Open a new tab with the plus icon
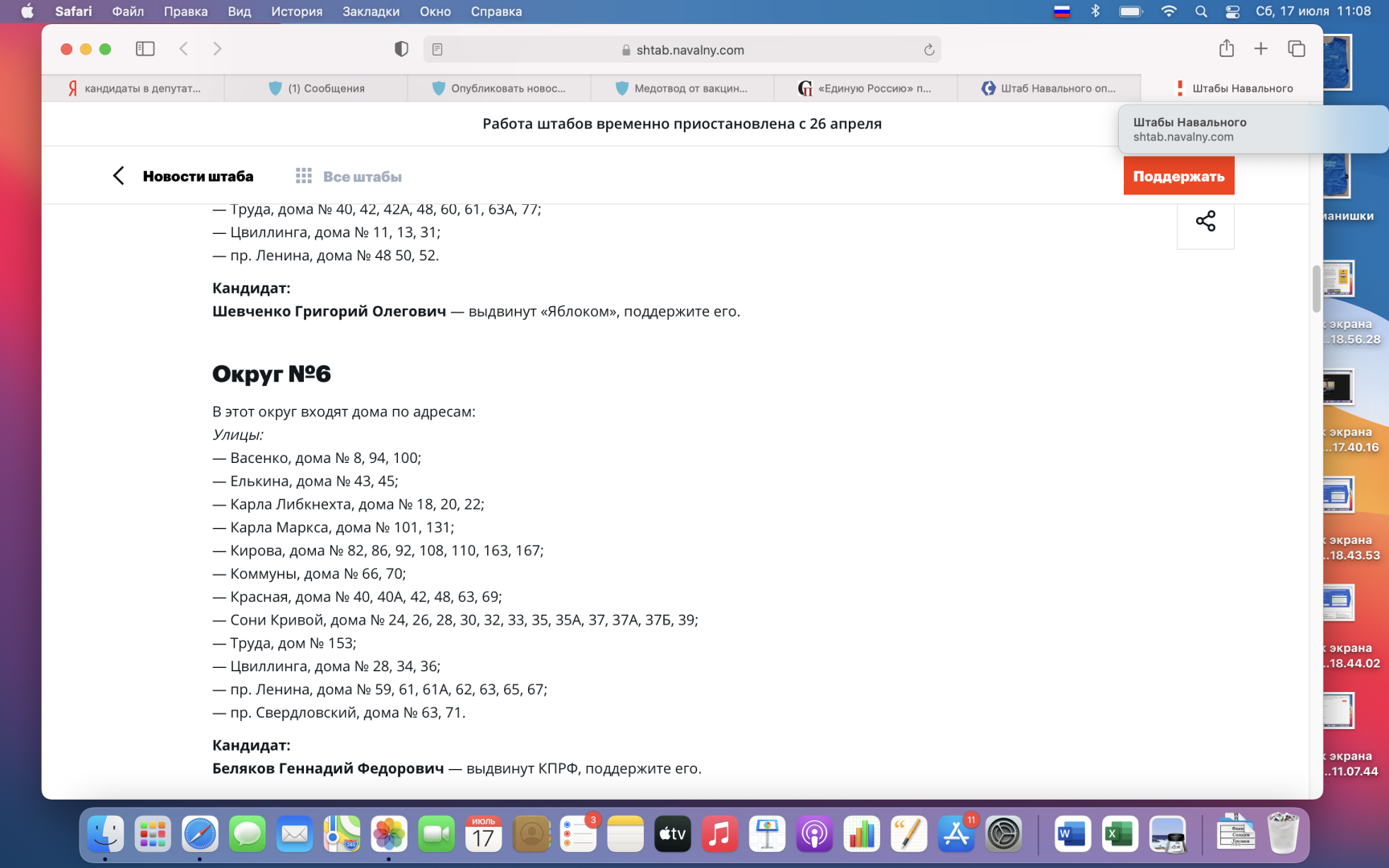 [x=1260, y=49]
